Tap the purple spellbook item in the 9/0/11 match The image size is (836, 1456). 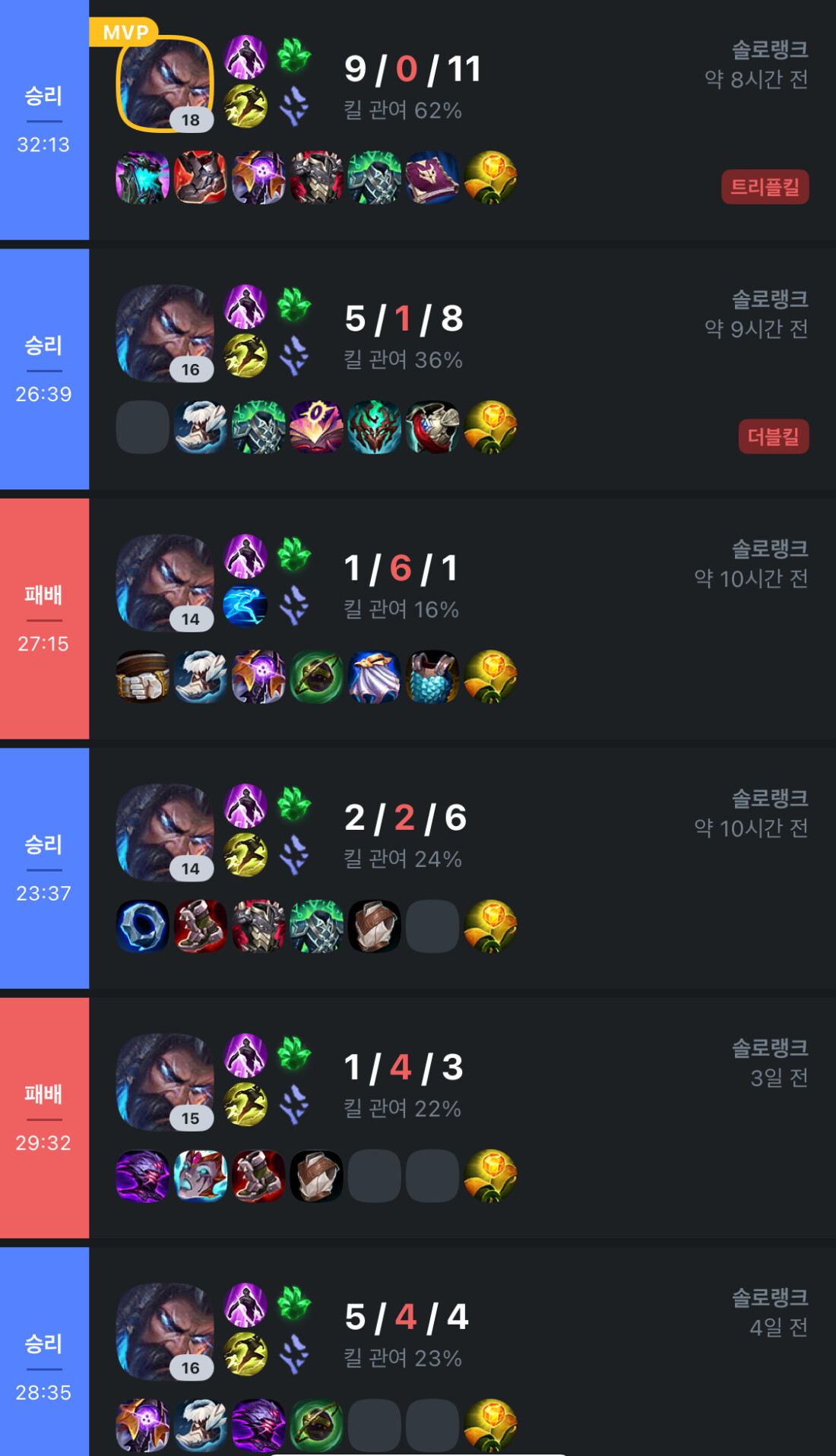tap(432, 178)
